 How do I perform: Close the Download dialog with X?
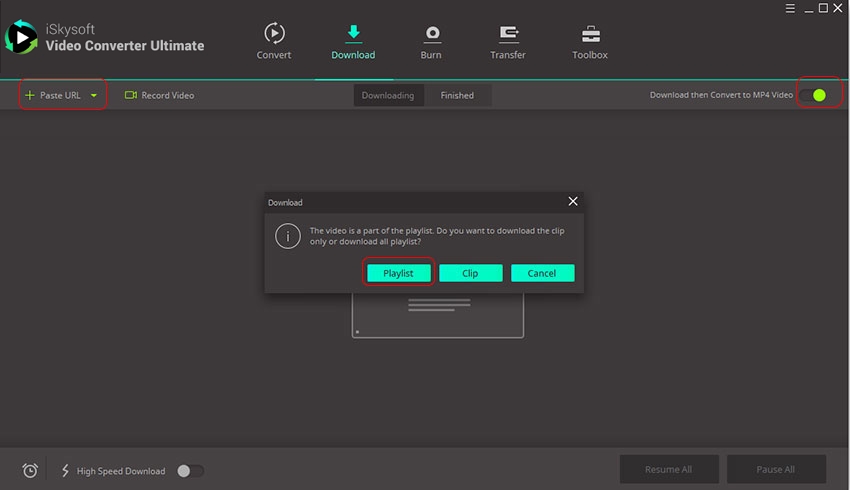(x=573, y=202)
